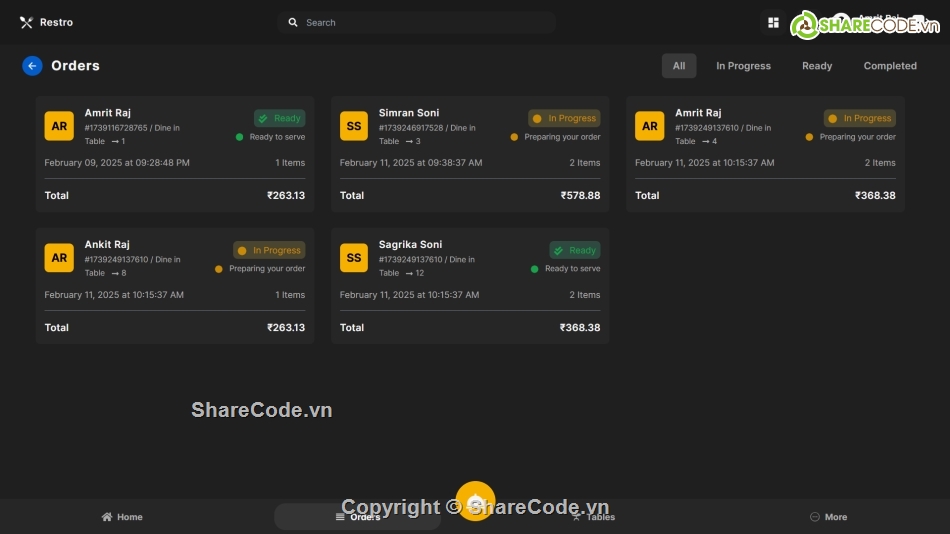This screenshot has width=950, height=534.
Task: Click In Progress badge on Simran Soni order
Action: tap(564, 118)
